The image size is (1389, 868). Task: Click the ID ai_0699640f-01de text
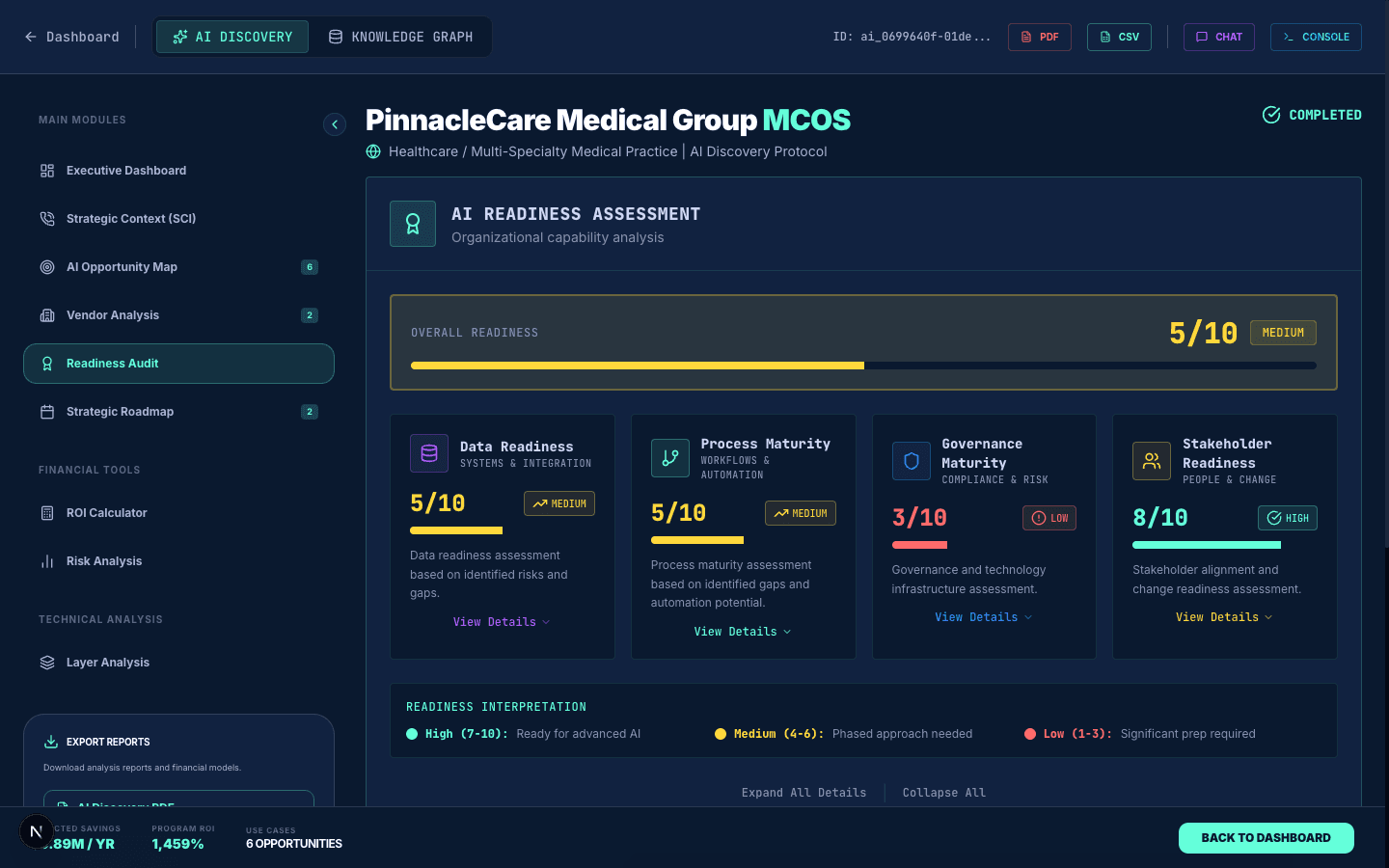[x=912, y=37]
